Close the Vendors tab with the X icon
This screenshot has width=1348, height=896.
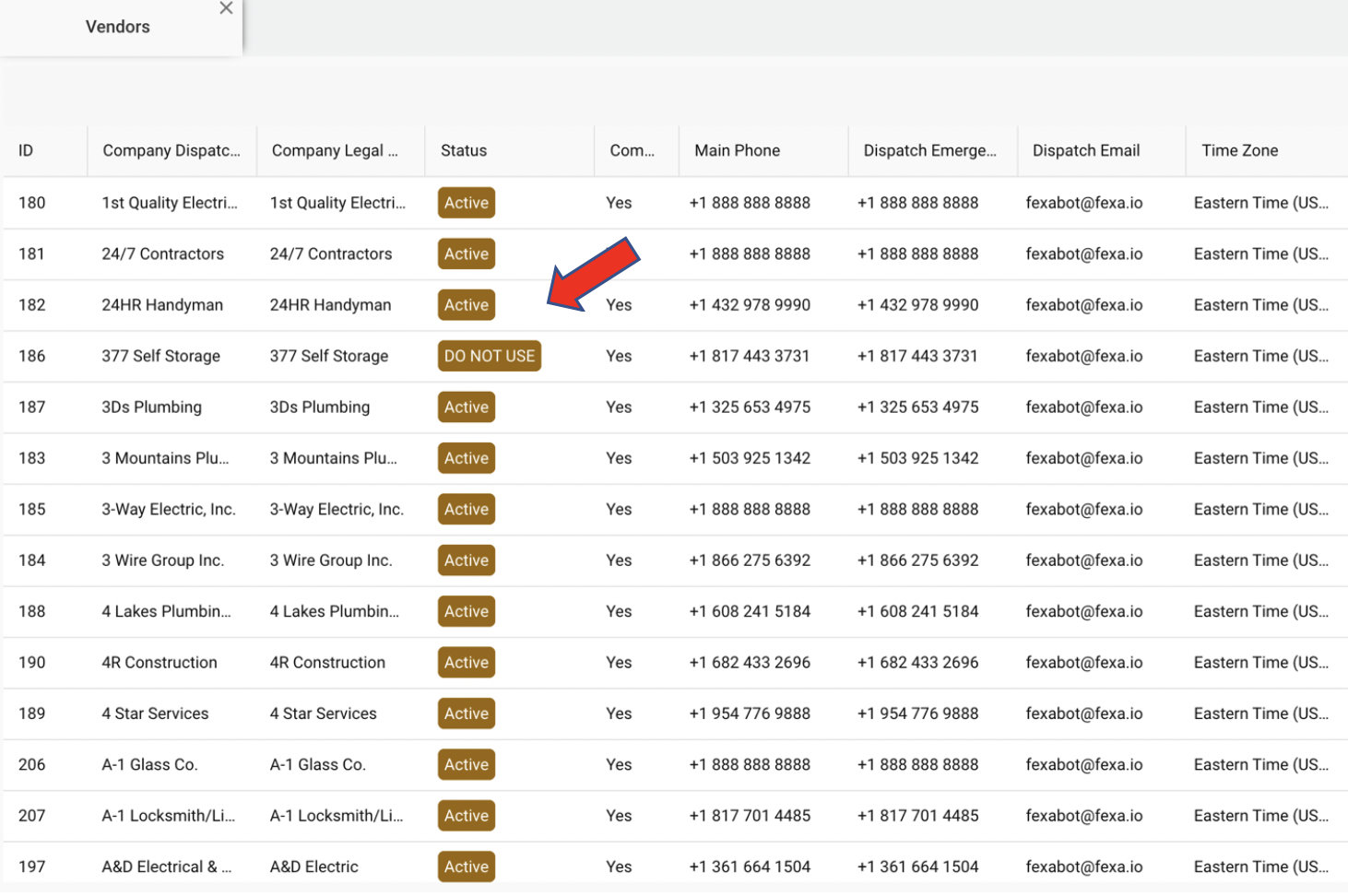(226, 8)
